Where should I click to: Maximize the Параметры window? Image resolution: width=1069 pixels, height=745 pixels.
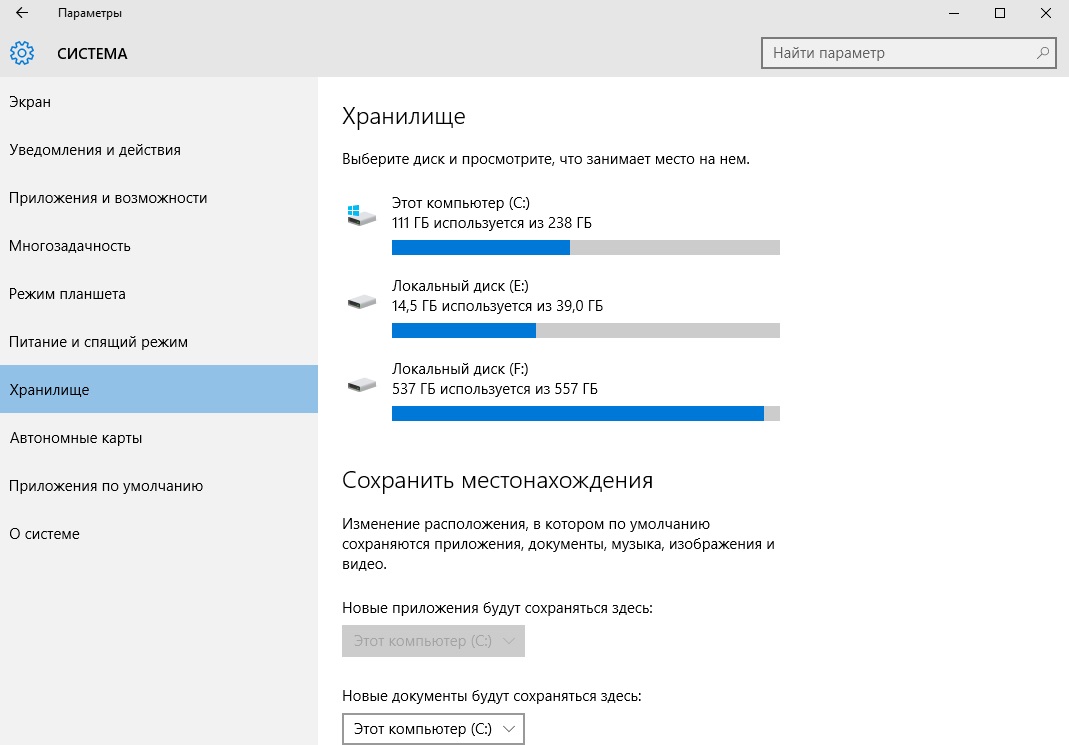(999, 13)
